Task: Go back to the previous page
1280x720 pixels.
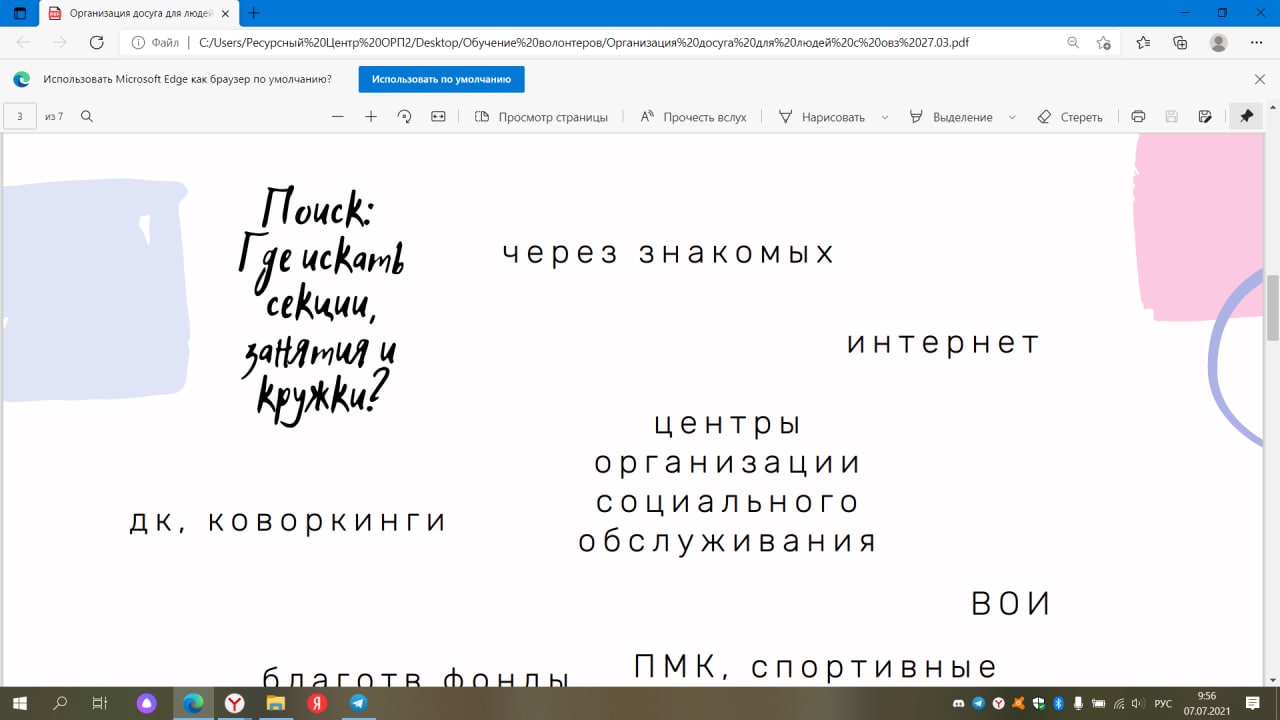Action: [x=23, y=42]
